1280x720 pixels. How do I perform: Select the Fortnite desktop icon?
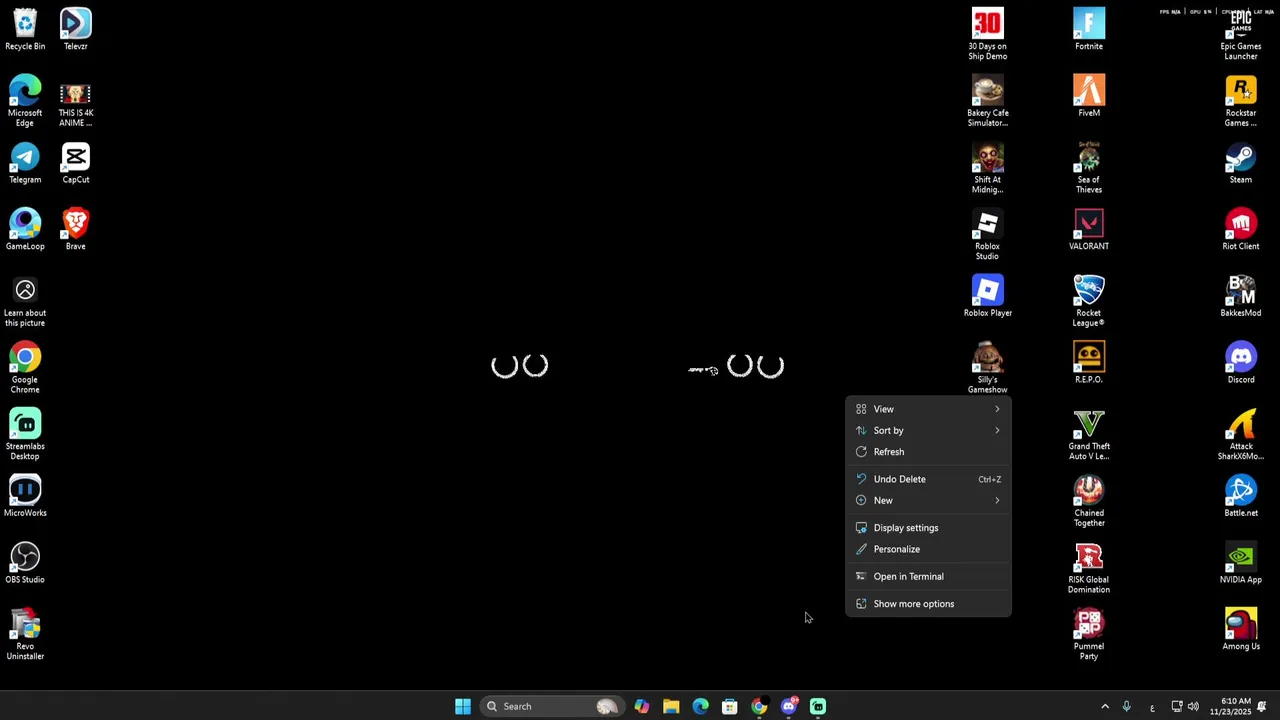point(1089,29)
